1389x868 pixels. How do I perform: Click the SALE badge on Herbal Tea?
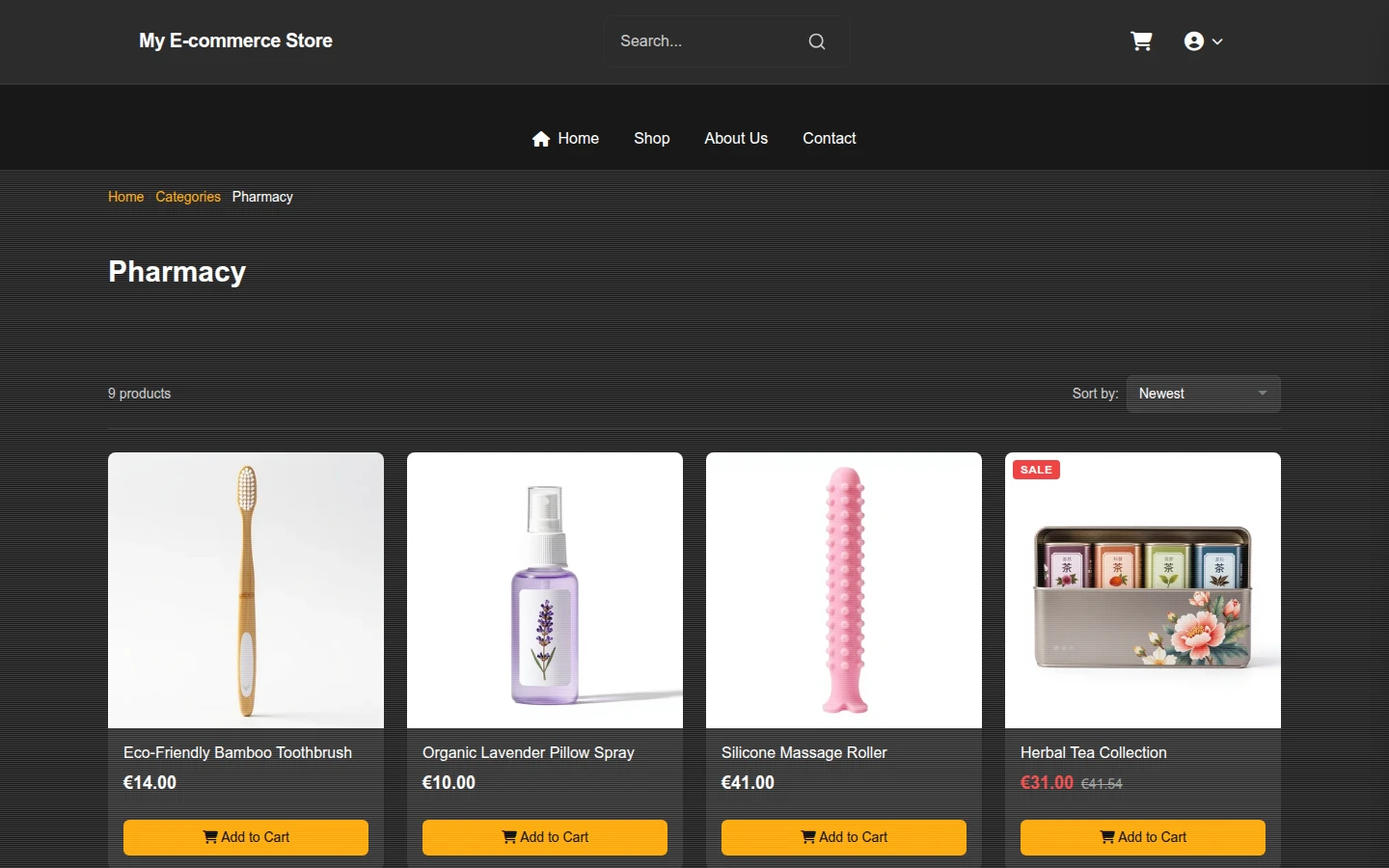[1036, 470]
